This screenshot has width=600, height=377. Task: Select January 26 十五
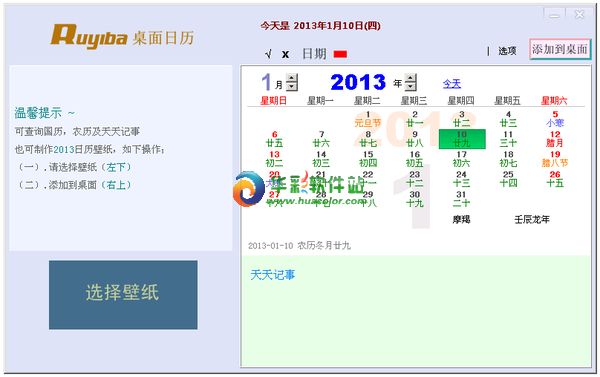555,179
